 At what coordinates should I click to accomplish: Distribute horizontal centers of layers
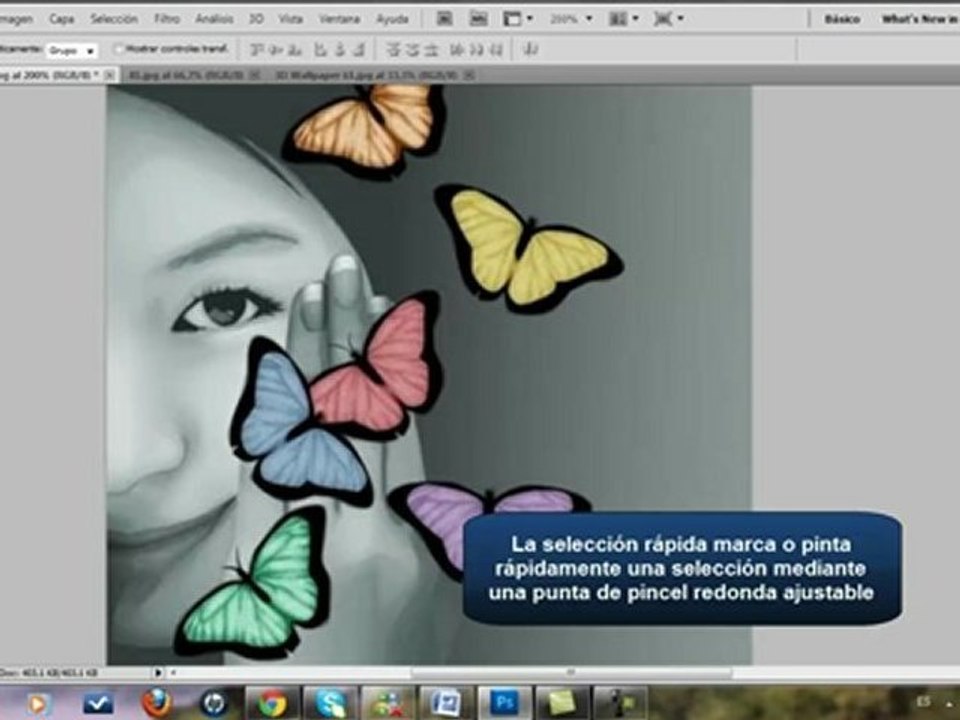pyautogui.click(x=476, y=50)
